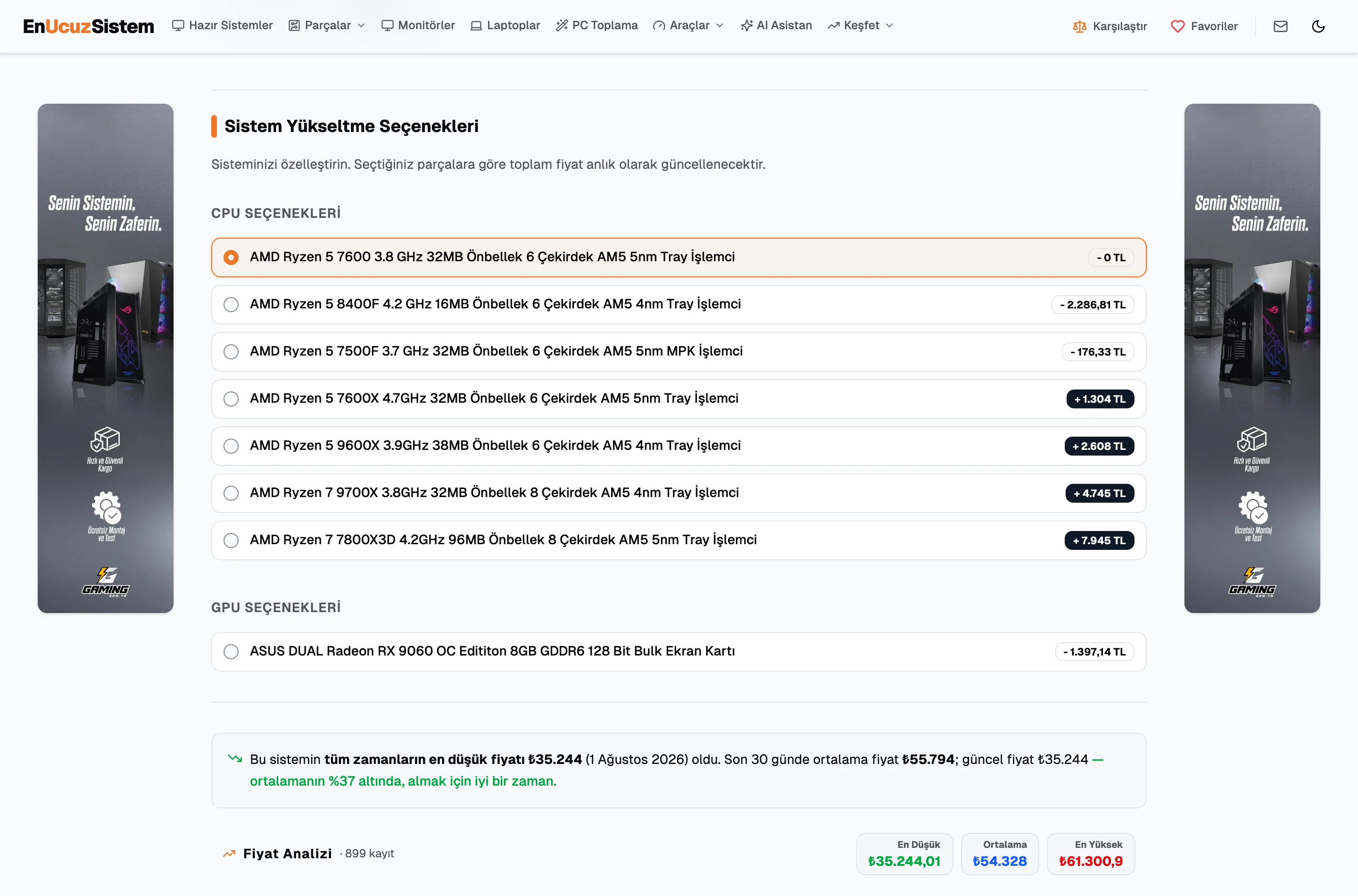The width and height of the screenshot is (1358, 896).
Task: Click the trend icon next to Fiyat Analizi
Action: pyautogui.click(x=229, y=854)
